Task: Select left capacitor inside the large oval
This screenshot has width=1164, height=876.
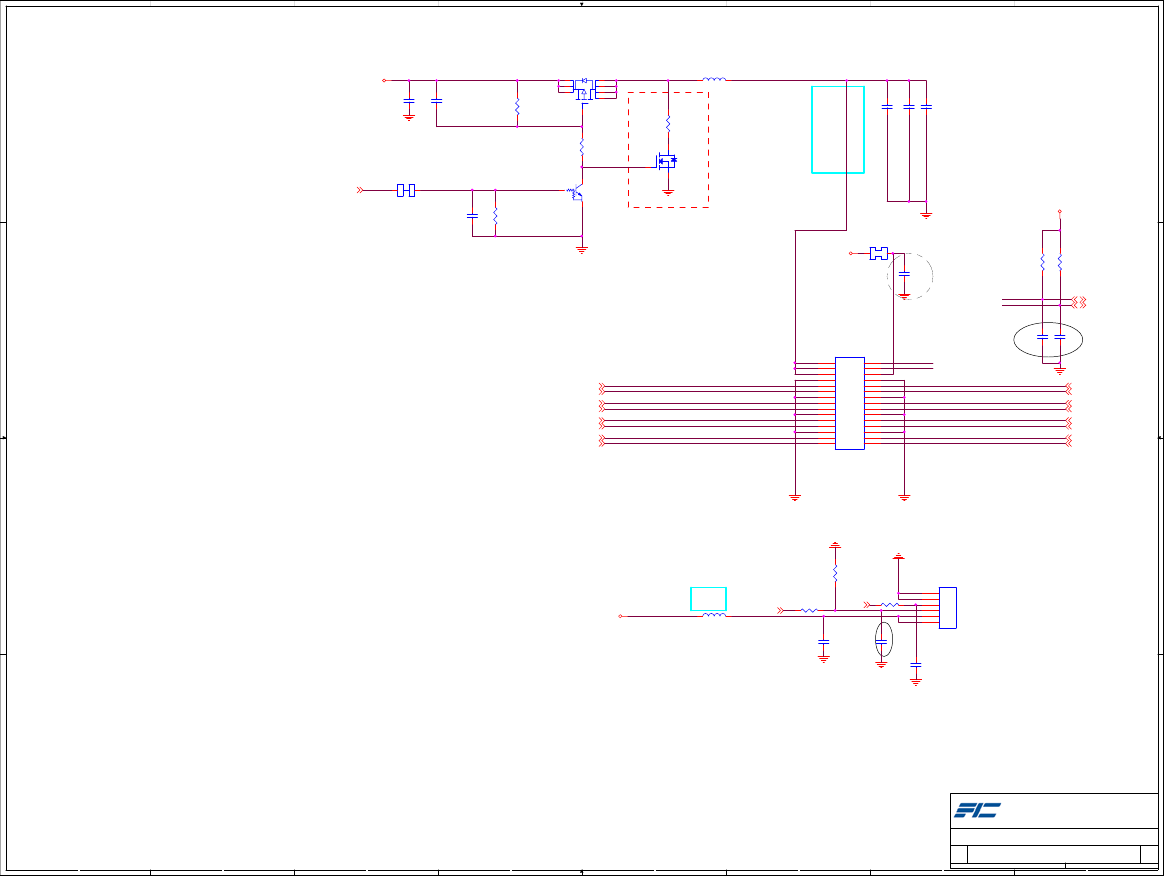Action: pos(1042,337)
